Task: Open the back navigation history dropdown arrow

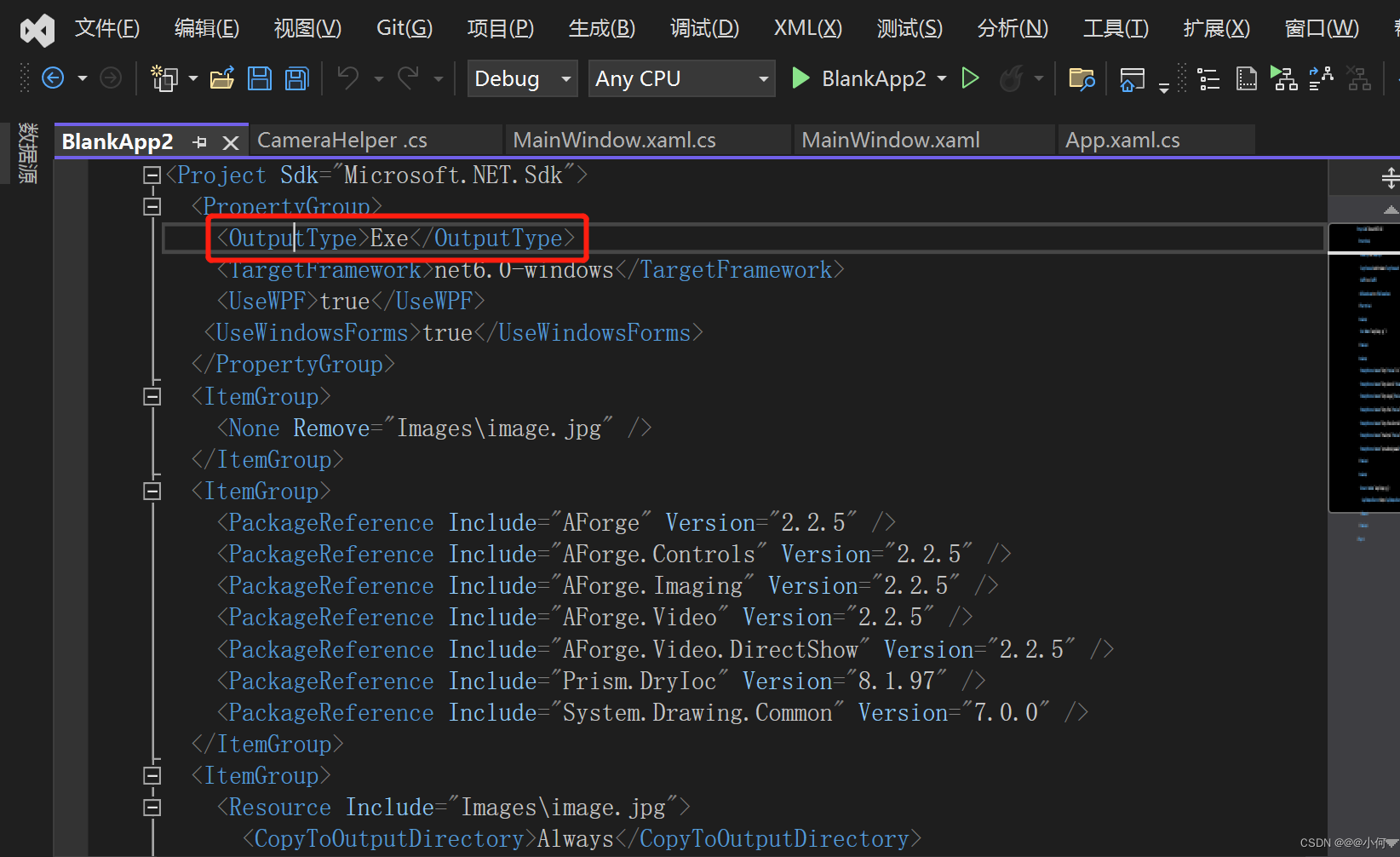Action: pos(82,78)
